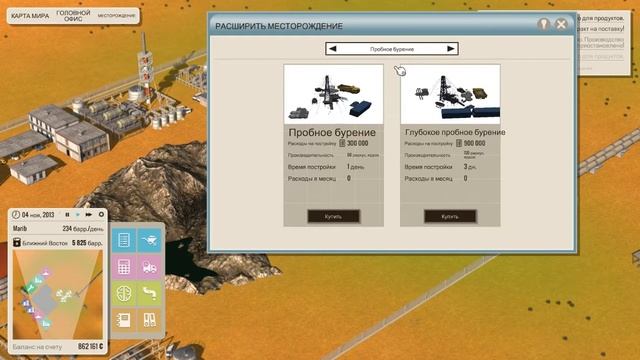Click the 'Глубокое пробное бурение' card title

(x=455, y=132)
